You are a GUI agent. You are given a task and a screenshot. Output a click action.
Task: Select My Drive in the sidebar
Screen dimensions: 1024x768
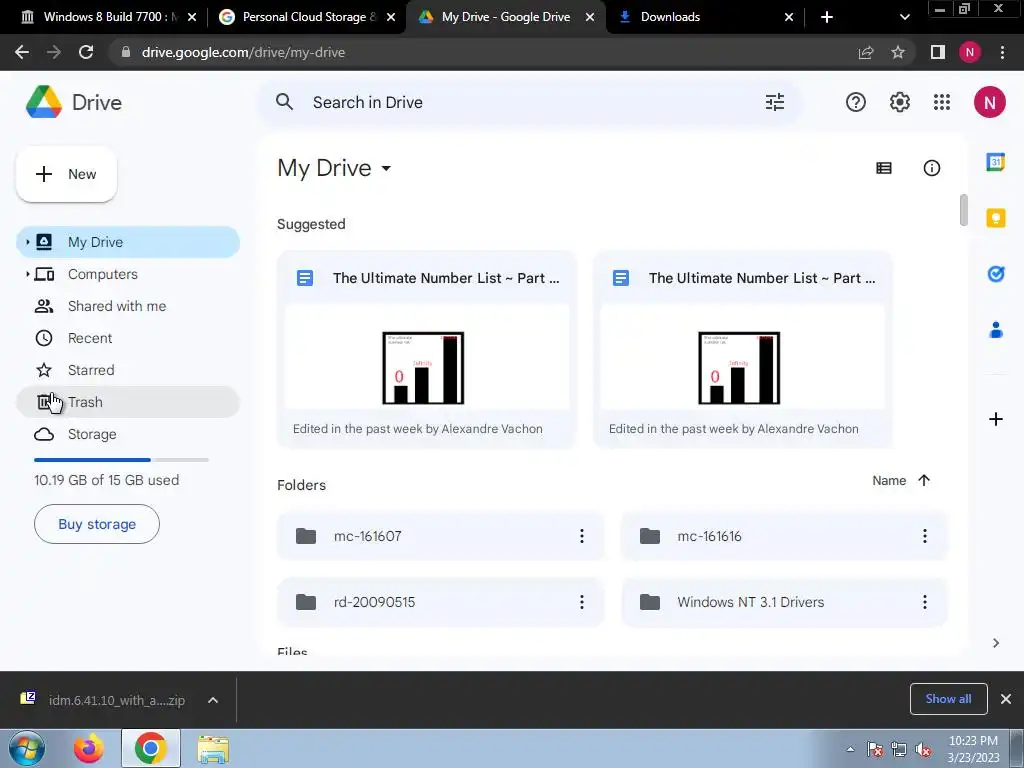128,242
